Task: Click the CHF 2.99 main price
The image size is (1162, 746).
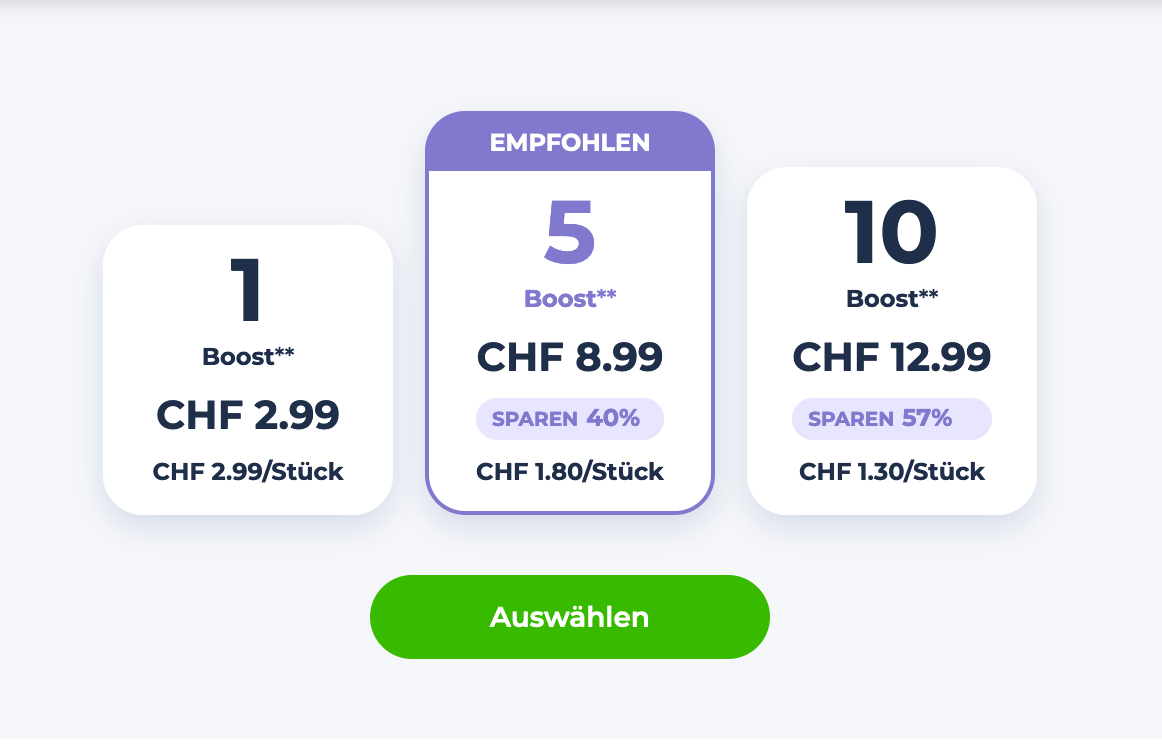Action: click(x=248, y=415)
